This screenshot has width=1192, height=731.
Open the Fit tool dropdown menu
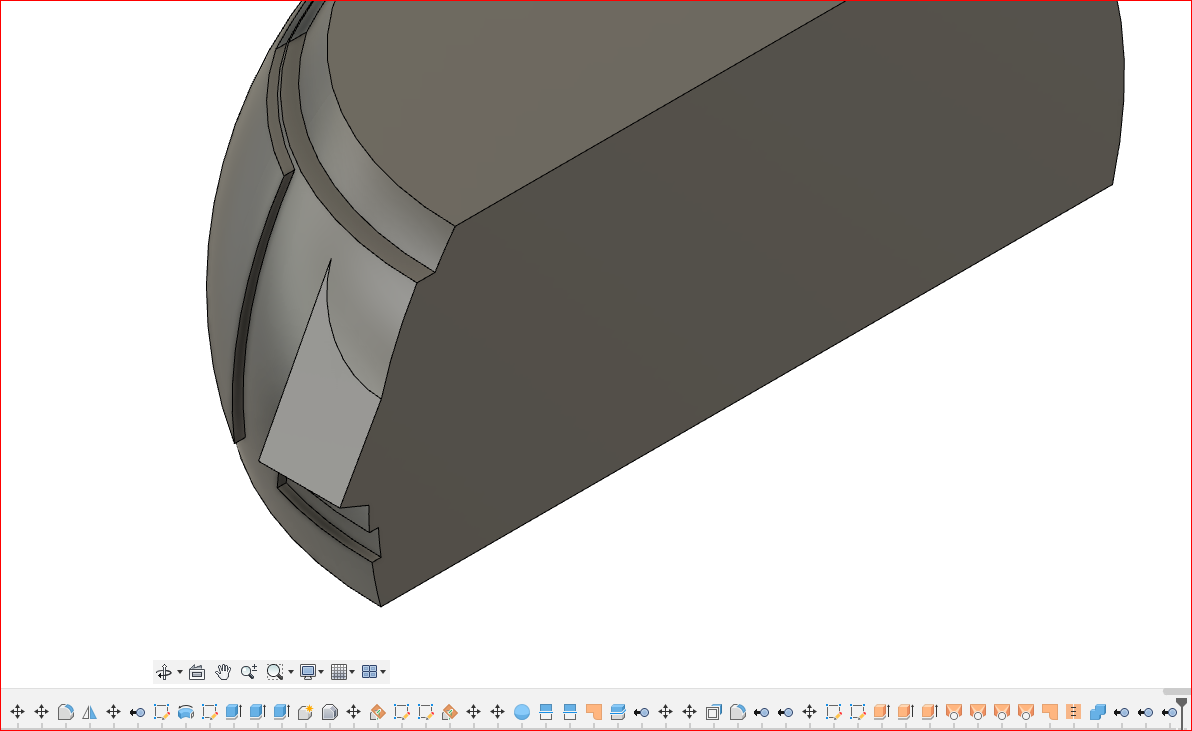tap(291, 671)
